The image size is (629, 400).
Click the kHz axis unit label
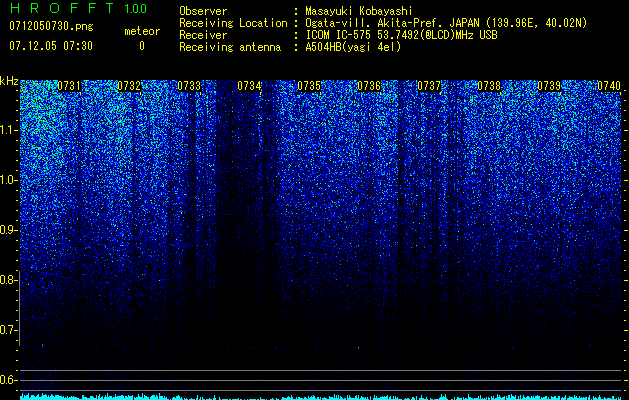tap(9, 81)
